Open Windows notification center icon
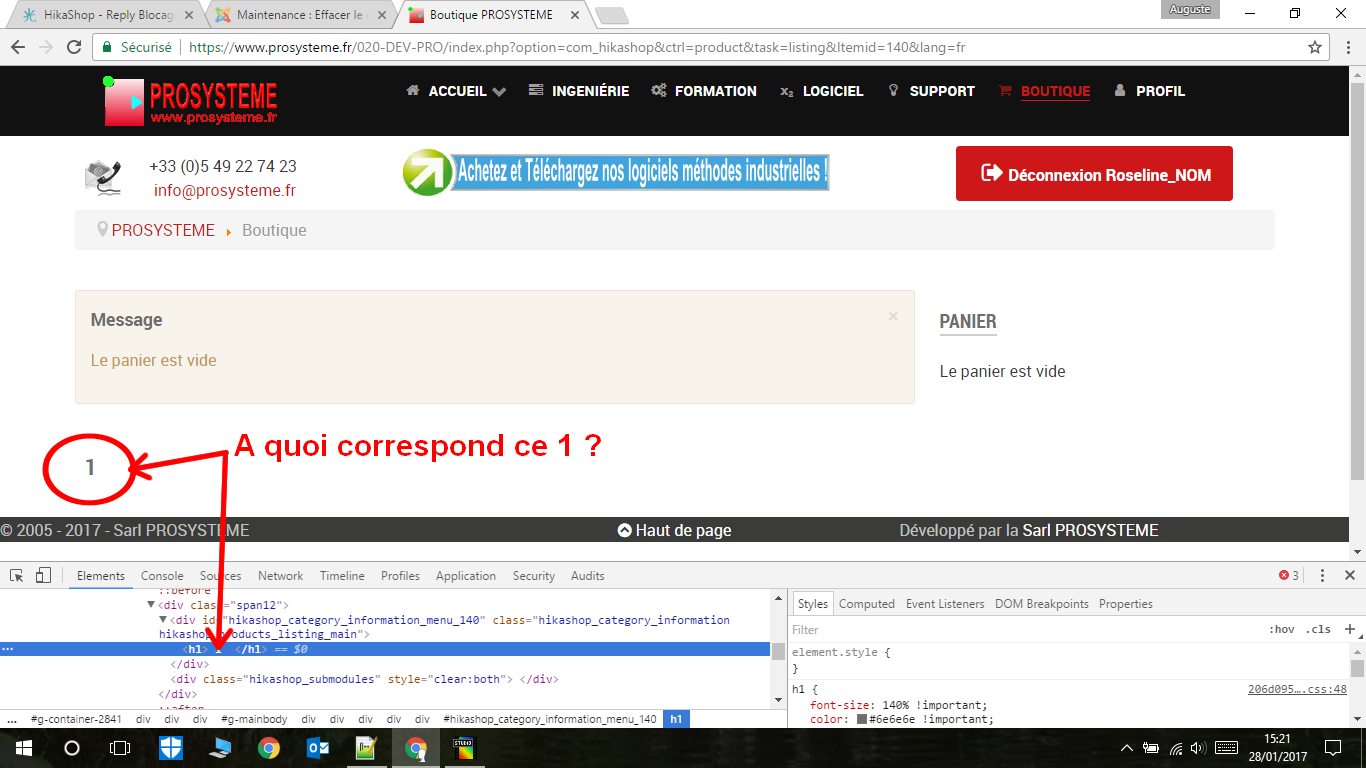1366x768 pixels. [1332, 748]
